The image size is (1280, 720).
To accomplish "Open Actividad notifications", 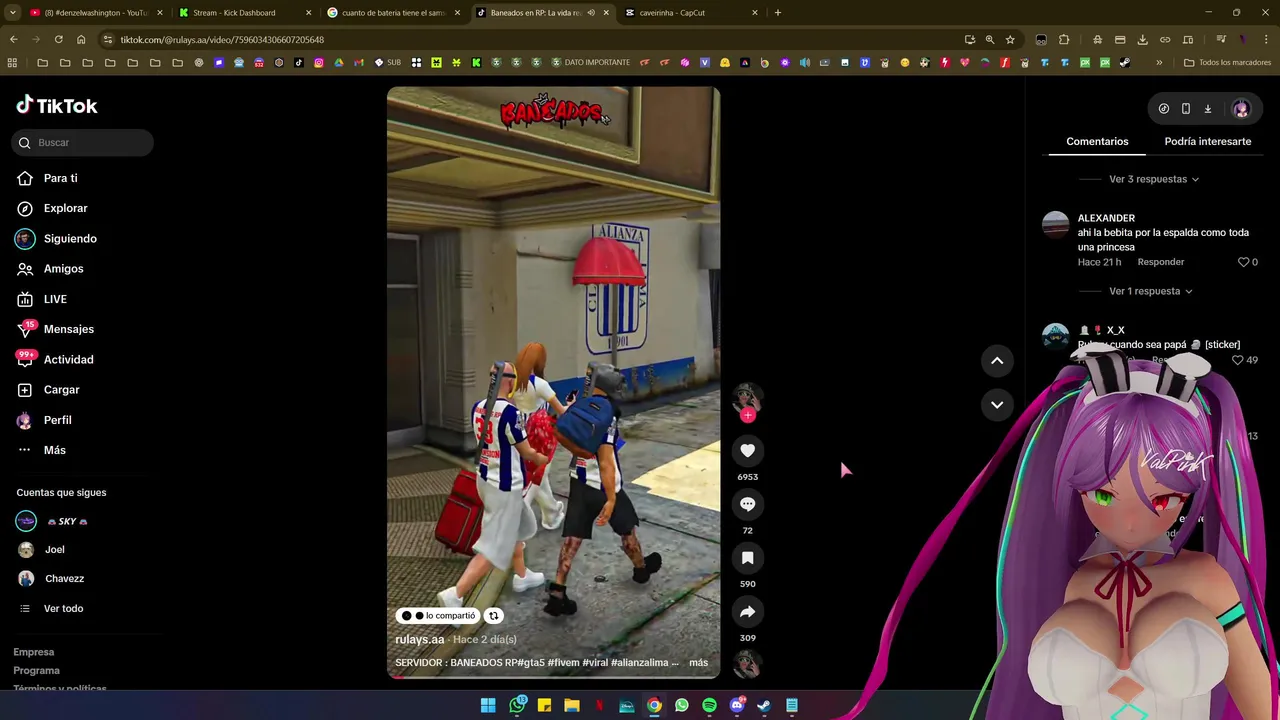I will 68,360.
